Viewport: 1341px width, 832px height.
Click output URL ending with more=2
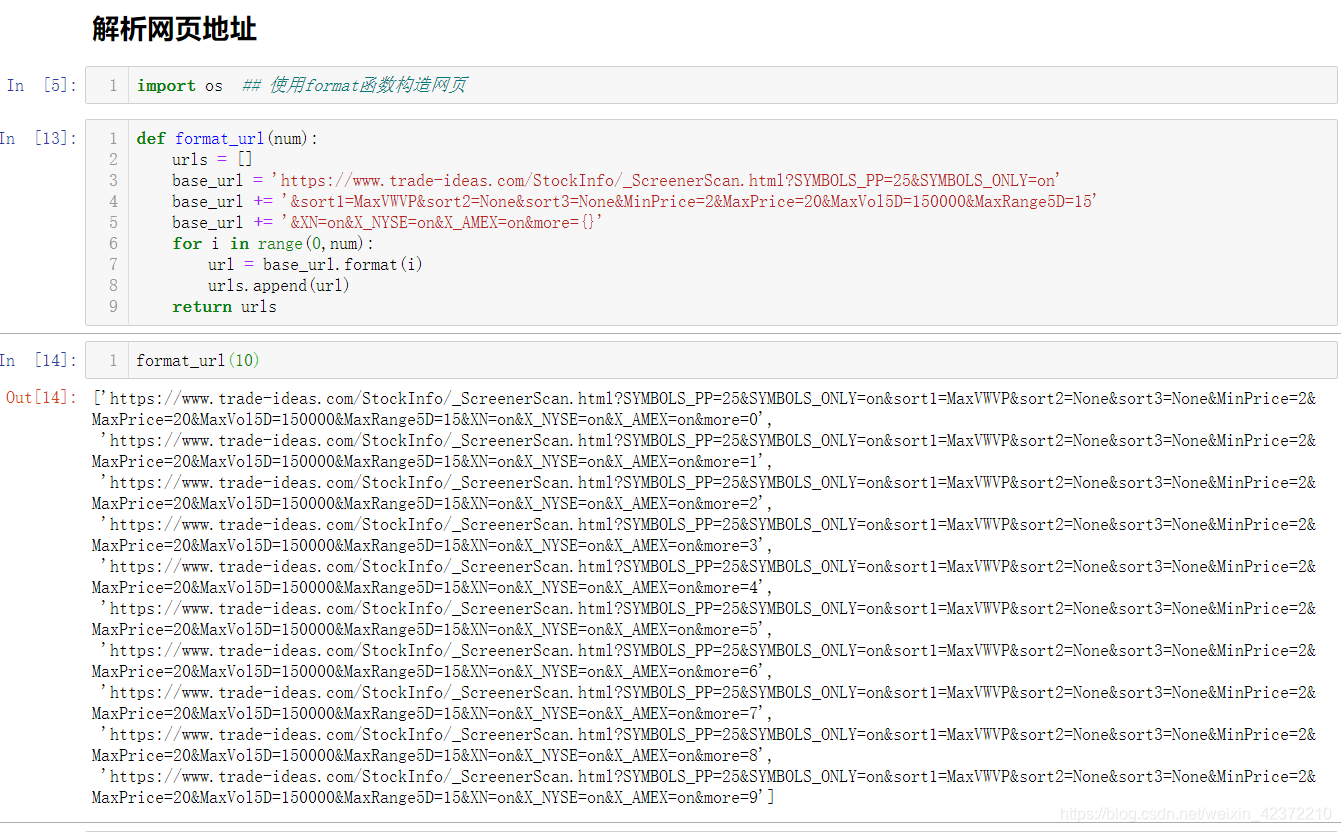(x=704, y=492)
